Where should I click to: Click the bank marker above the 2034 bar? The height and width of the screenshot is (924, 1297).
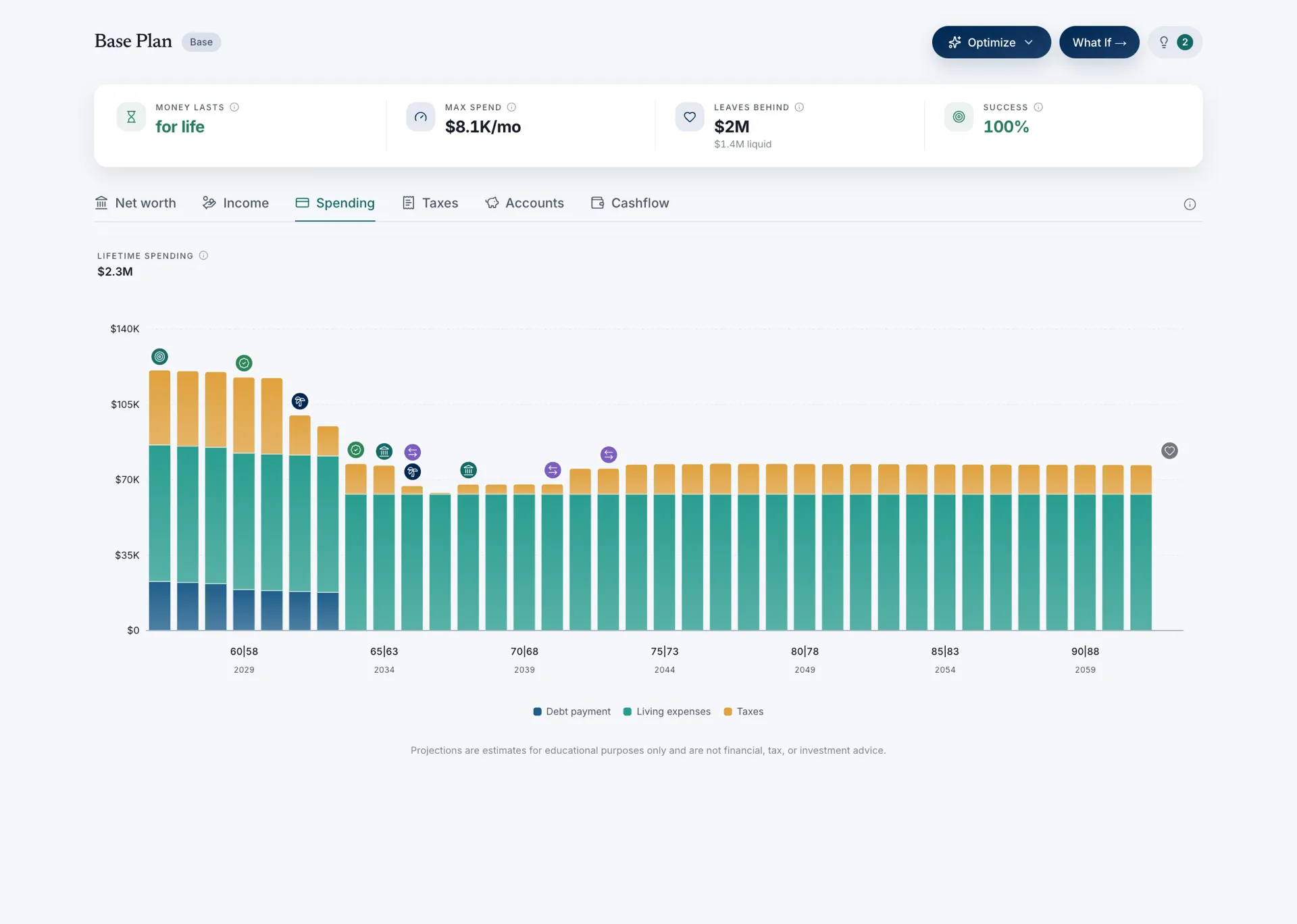[x=384, y=451]
